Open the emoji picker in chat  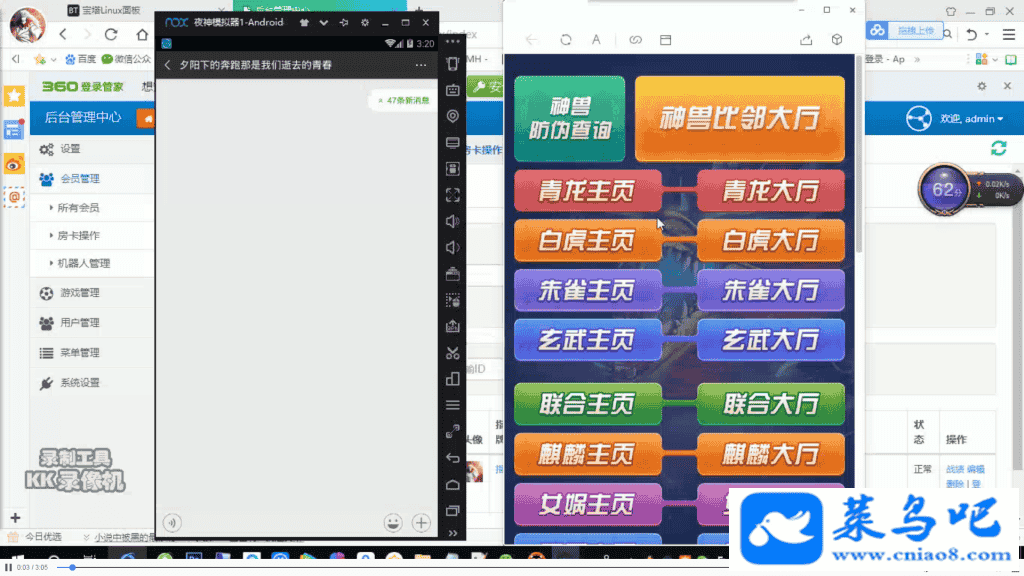tap(393, 522)
